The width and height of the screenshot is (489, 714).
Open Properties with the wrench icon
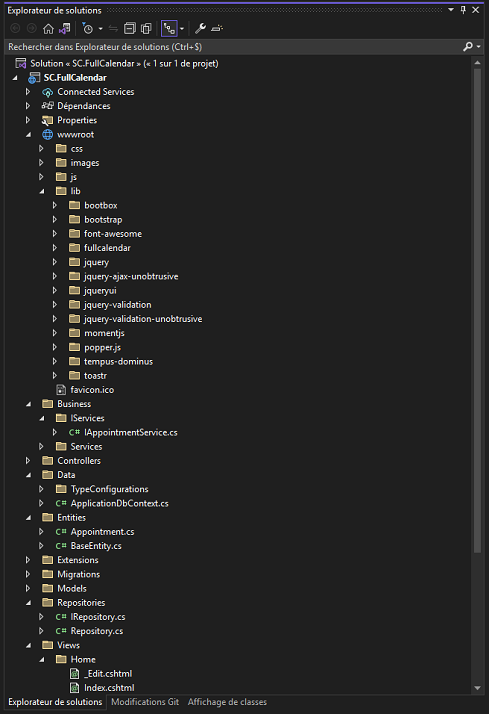[x=200, y=29]
